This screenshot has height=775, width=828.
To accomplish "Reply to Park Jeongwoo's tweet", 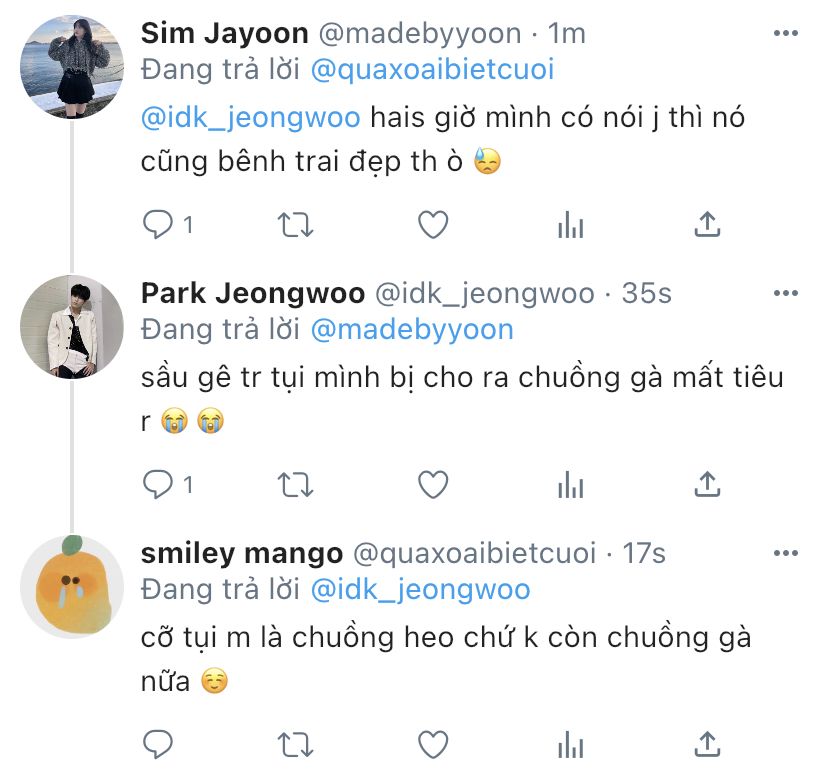I will click(158, 486).
